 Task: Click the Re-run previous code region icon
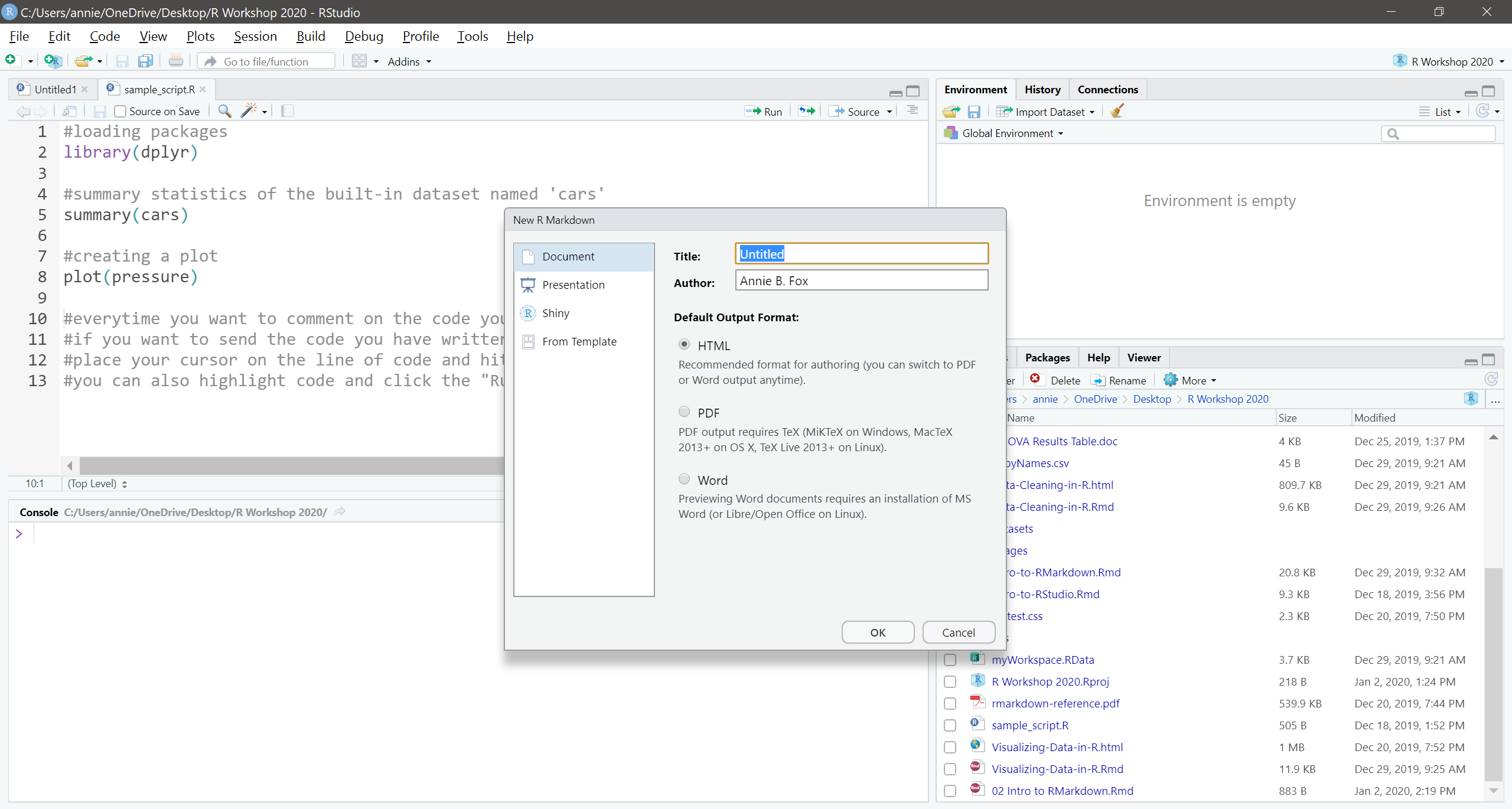pyautogui.click(x=807, y=111)
